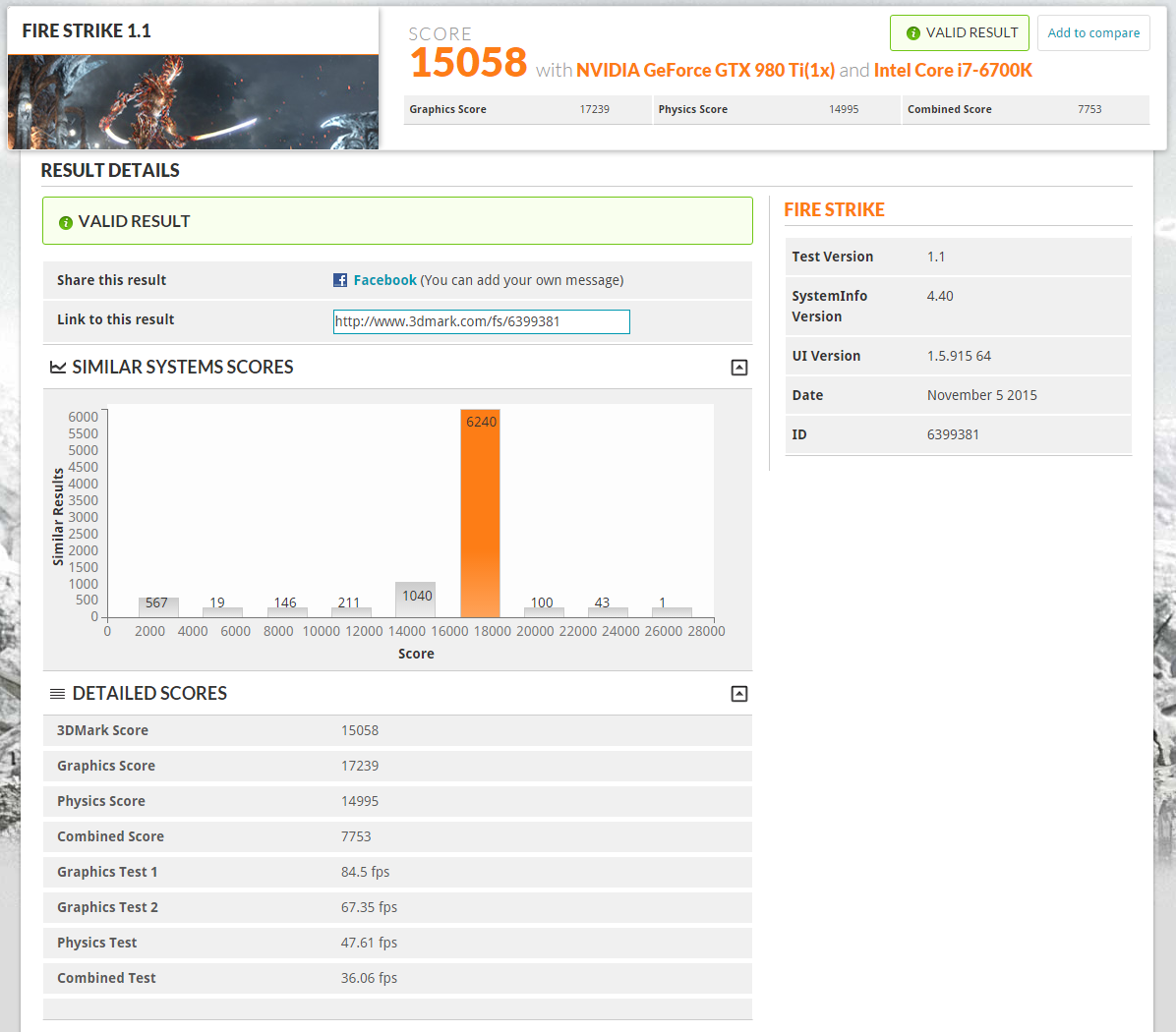Click the 43 bar in the chart

[x=608, y=612]
